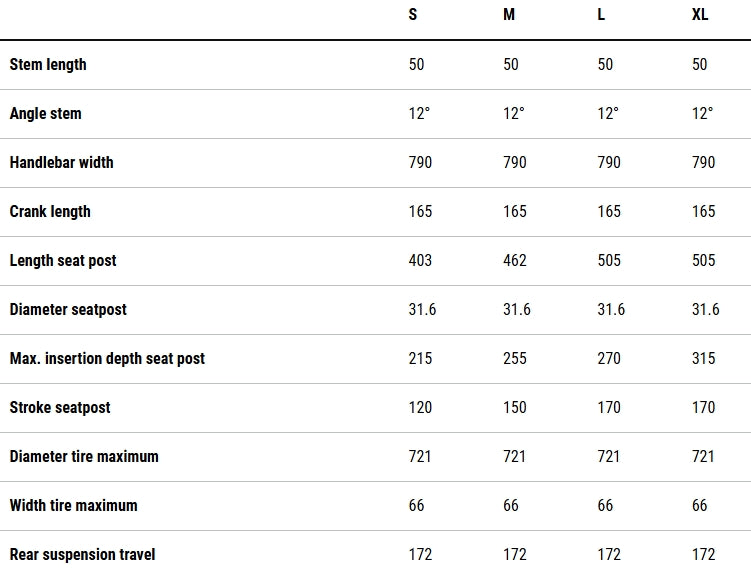Select the Length seat post label

(x=63, y=261)
